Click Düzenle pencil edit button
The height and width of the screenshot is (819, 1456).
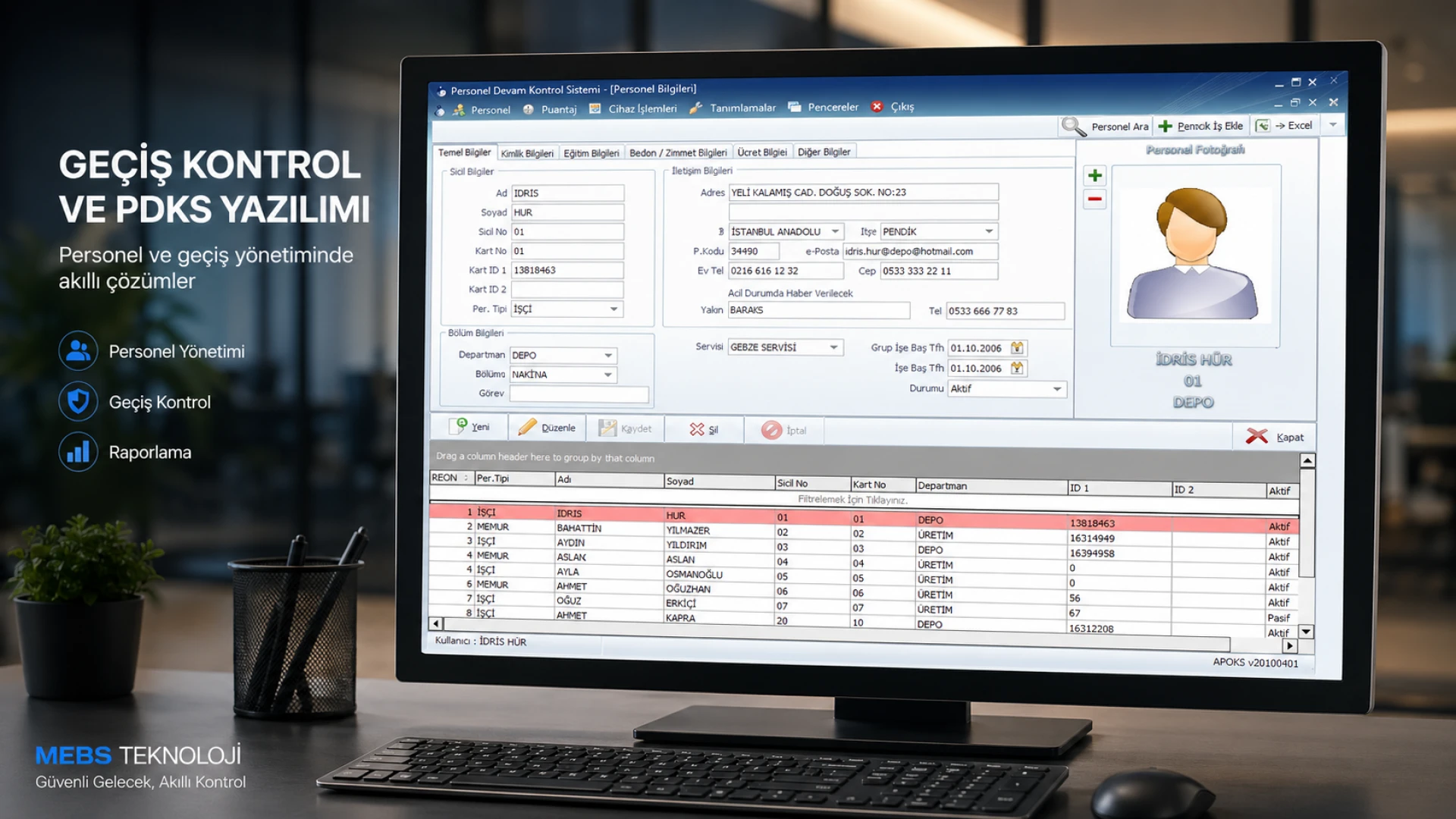548,428
